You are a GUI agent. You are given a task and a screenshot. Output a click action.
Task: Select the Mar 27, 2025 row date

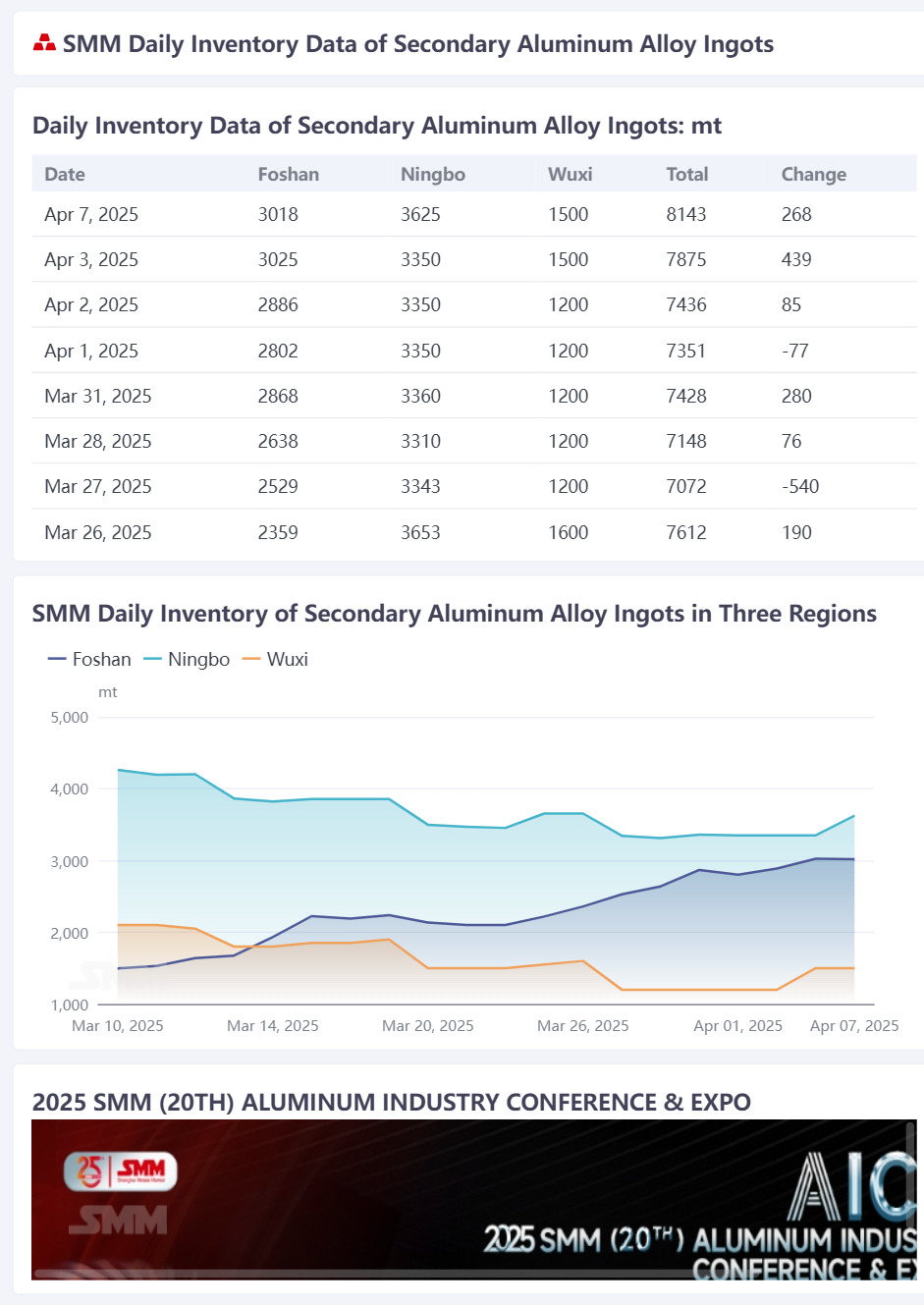pyautogui.click(x=98, y=486)
